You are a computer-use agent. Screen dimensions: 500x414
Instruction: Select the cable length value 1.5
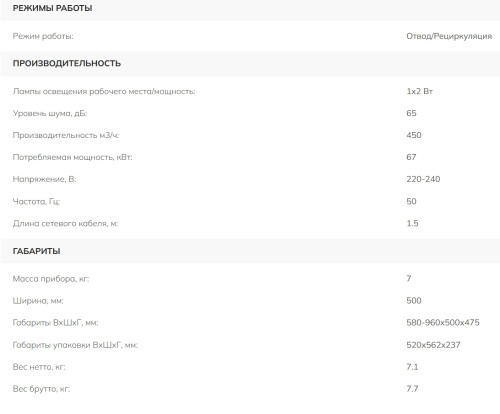coord(412,223)
